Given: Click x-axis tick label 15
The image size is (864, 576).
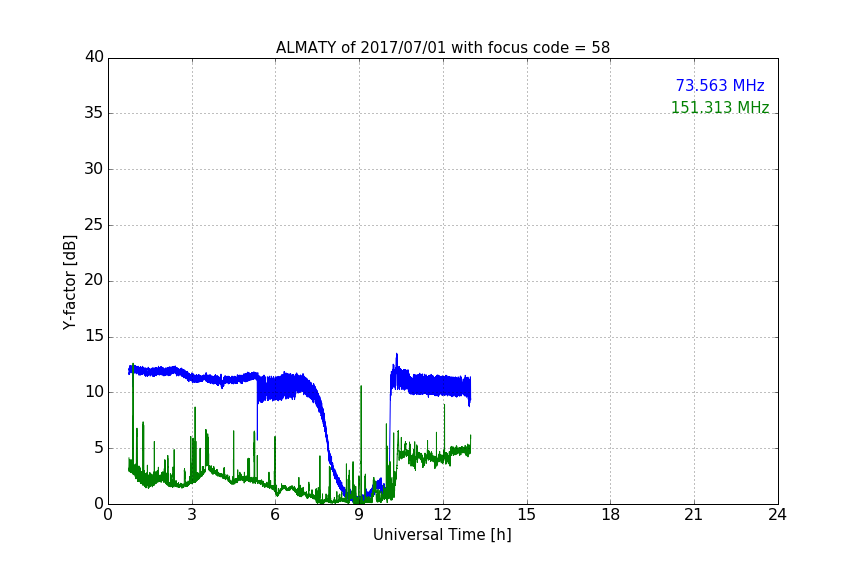Looking at the screenshot, I should [527, 515].
